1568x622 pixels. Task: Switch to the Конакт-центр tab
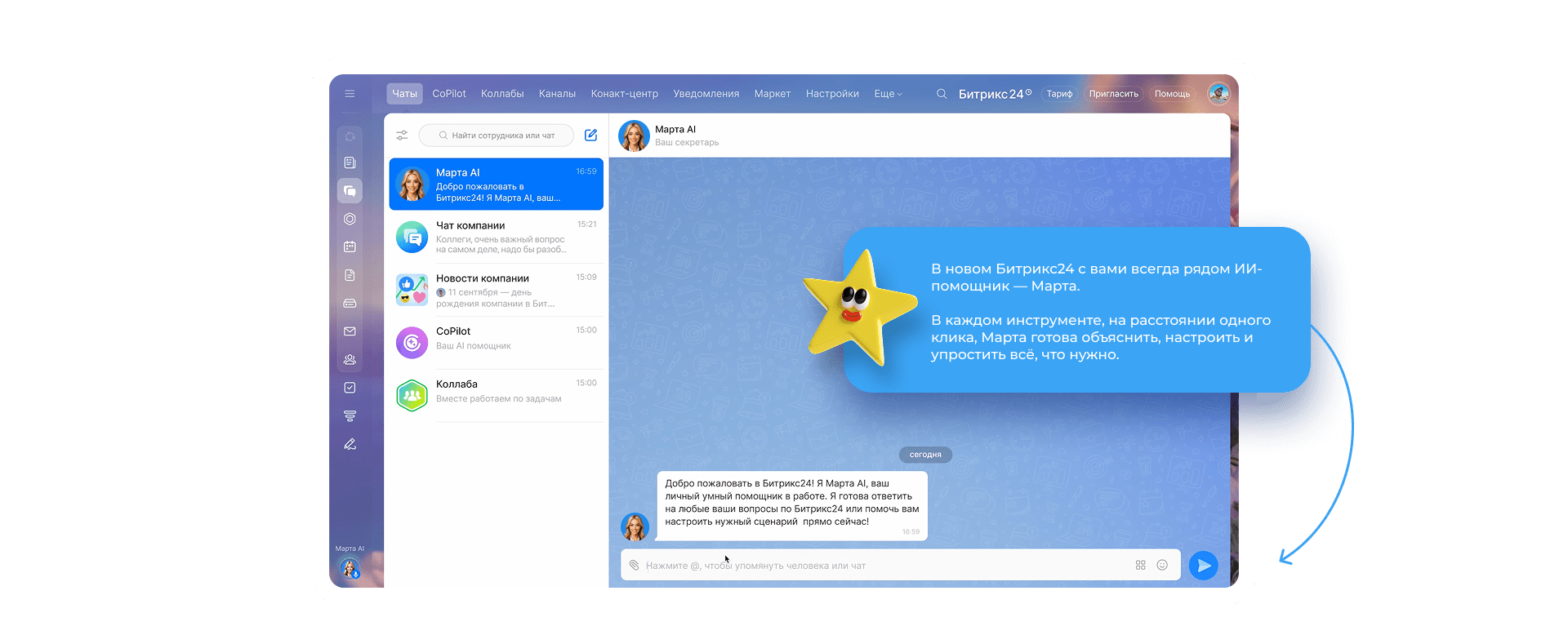pos(625,94)
